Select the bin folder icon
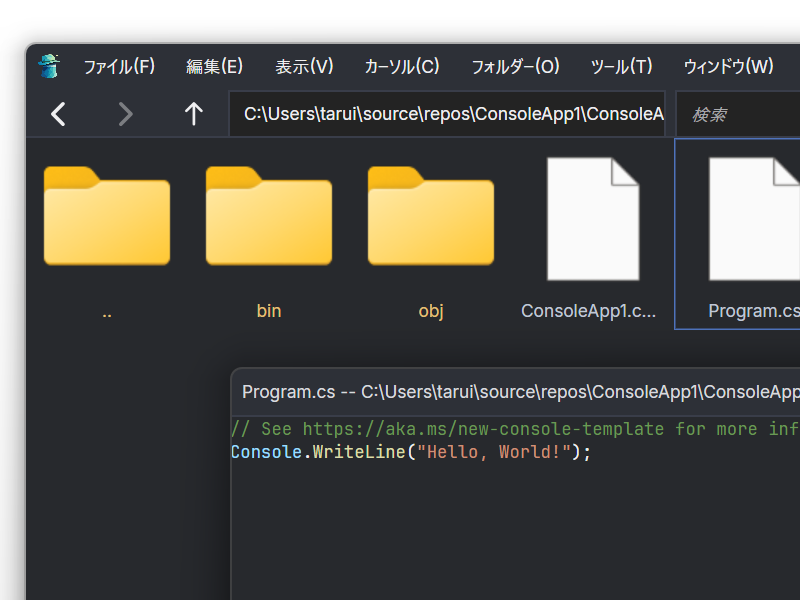The width and height of the screenshot is (800, 600). pos(269,216)
